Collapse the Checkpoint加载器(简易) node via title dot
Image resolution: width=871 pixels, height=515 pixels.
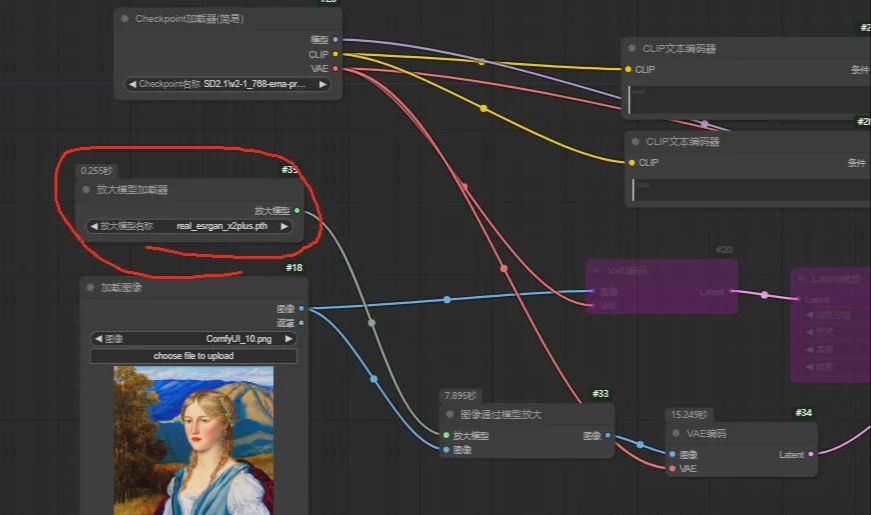coord(125,18)
